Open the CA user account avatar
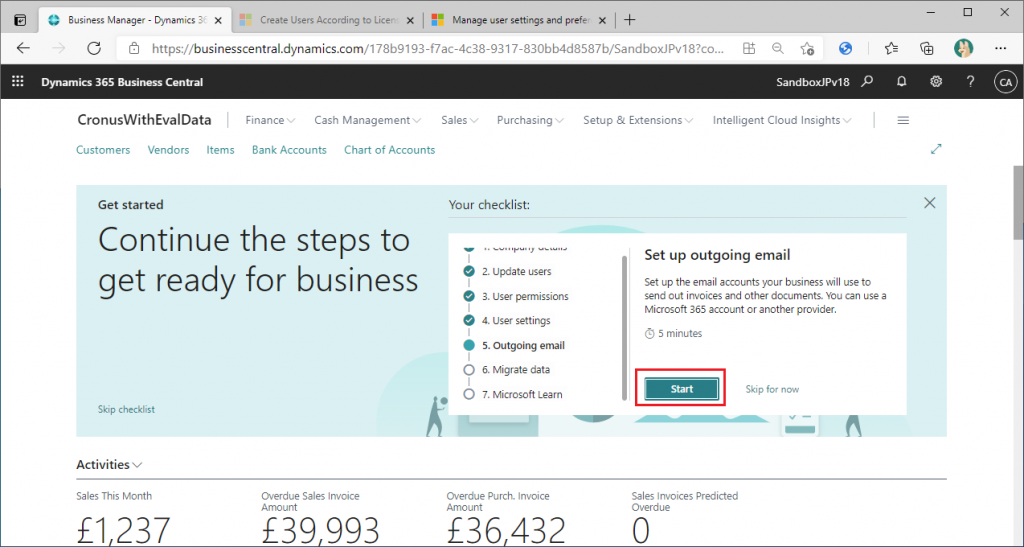This screenshot has width=1024, height=547. point(1005,82)
